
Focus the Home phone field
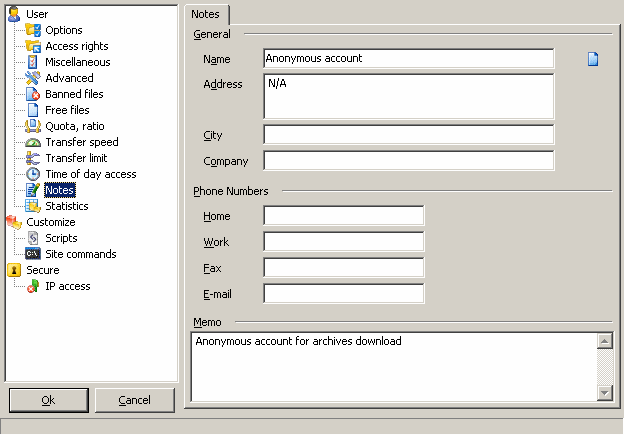click(344, 216)
